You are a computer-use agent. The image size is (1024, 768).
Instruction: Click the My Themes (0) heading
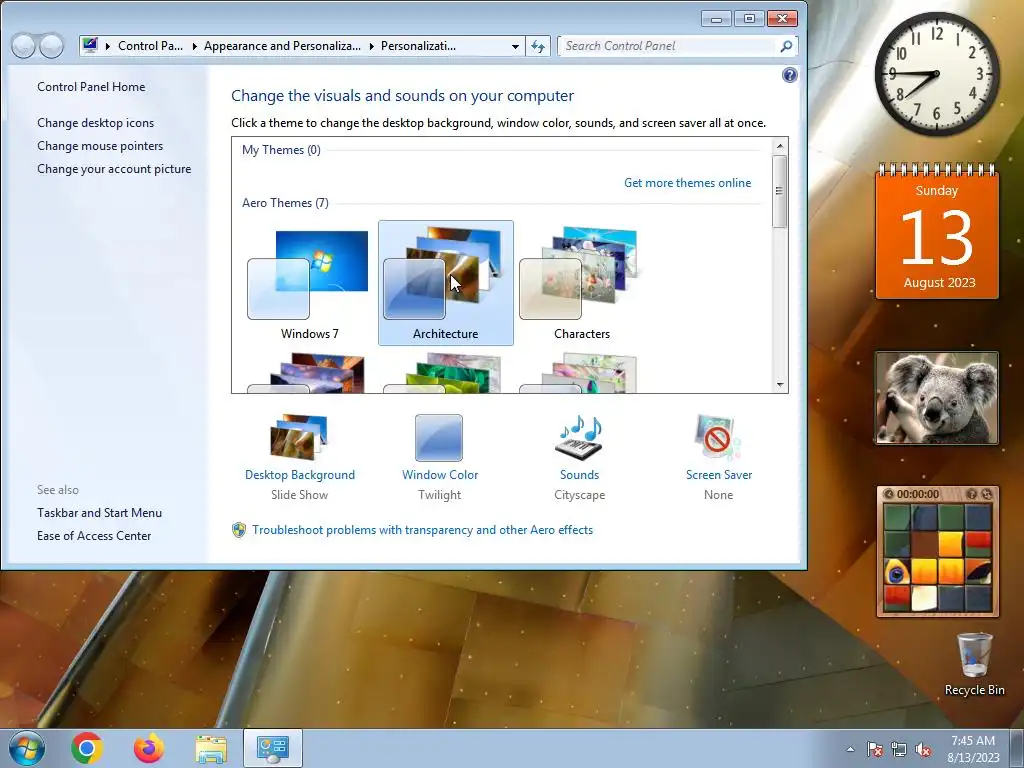pos(281,150)
